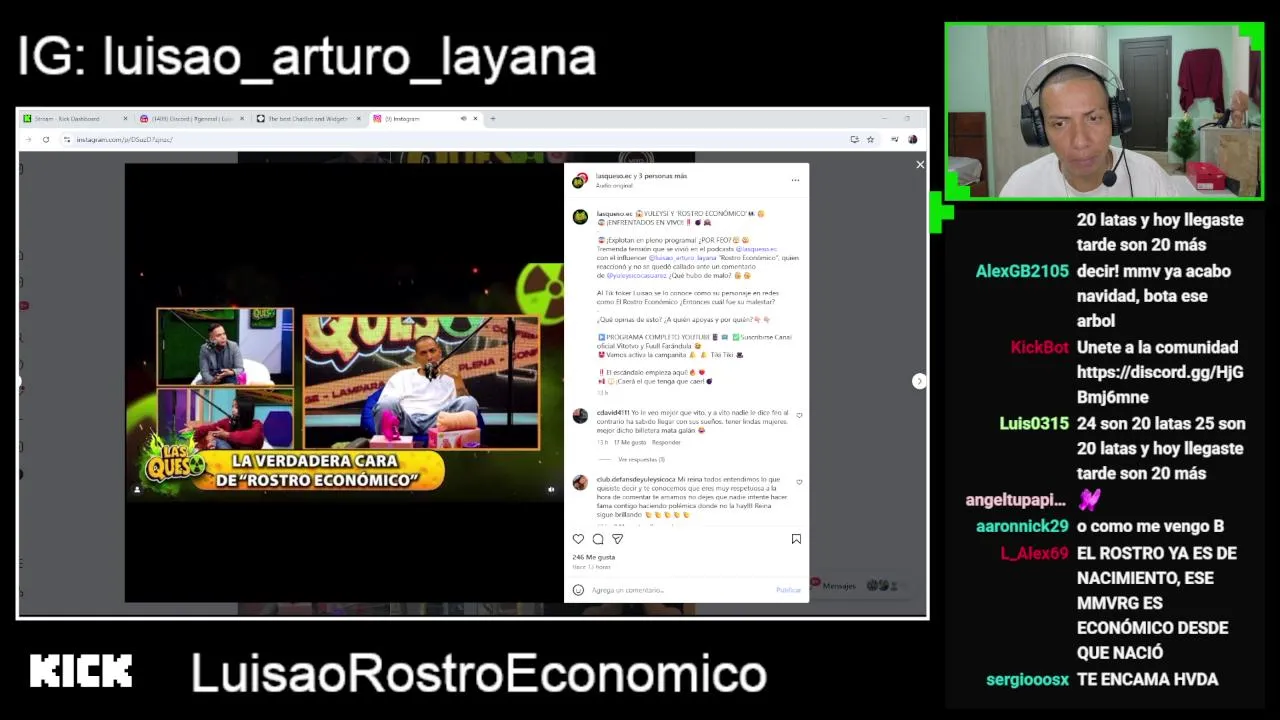Image resolution: width=1280 pixels, height=720 pixels.
Task: Open the post three-dots options menu
Action: 795,180
